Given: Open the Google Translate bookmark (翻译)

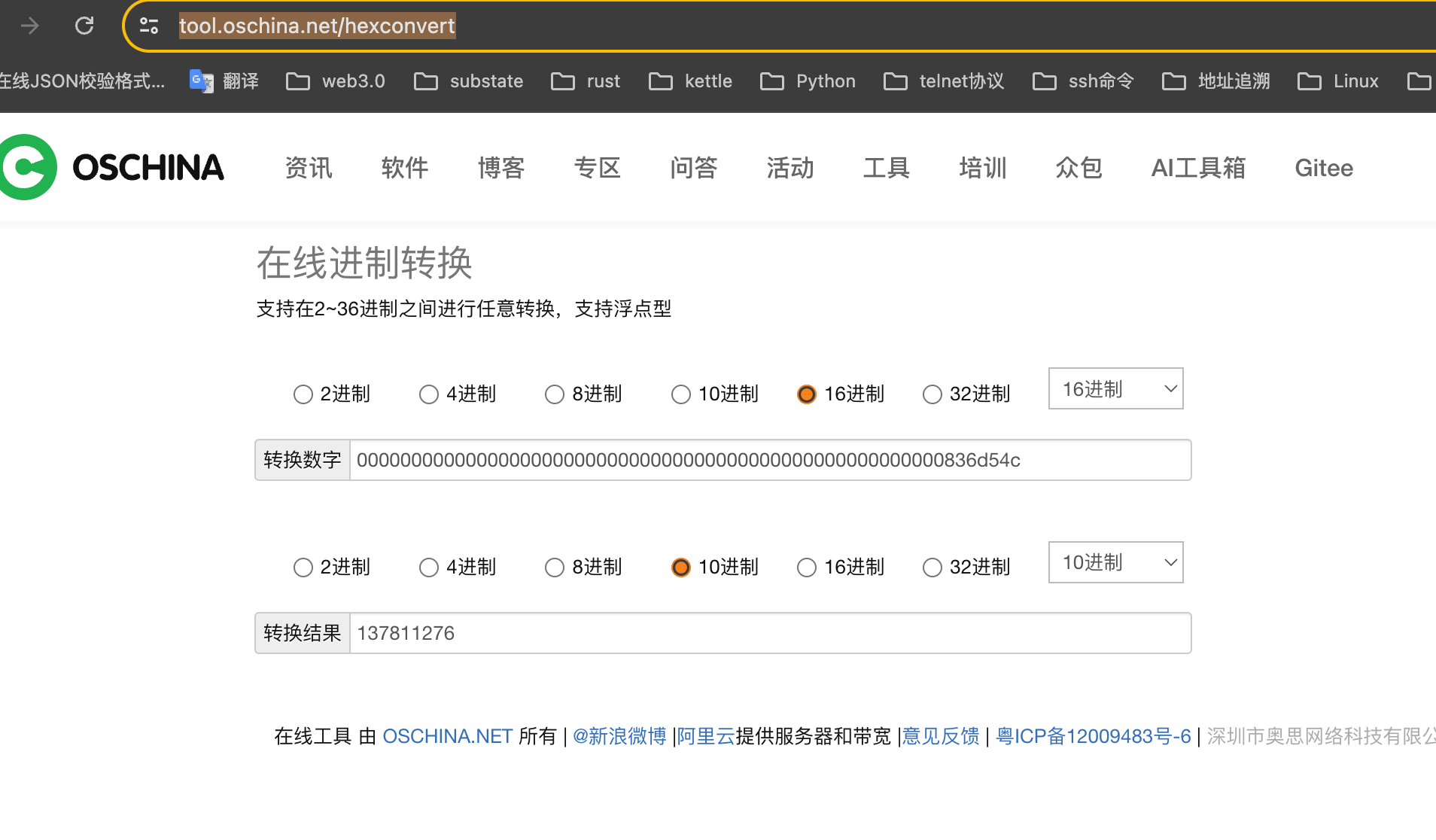Looking at the screenshot, I should pos(224,81).
